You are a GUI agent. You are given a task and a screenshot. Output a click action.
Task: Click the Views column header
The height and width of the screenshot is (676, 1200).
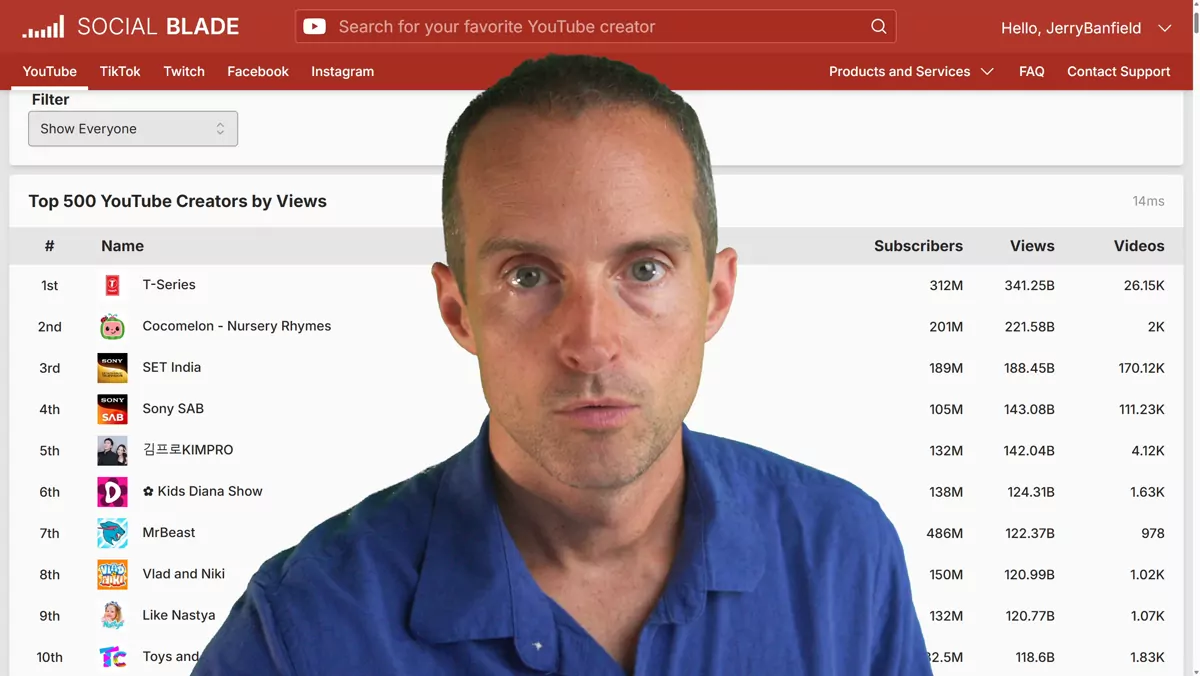[x=1032, y=246]
